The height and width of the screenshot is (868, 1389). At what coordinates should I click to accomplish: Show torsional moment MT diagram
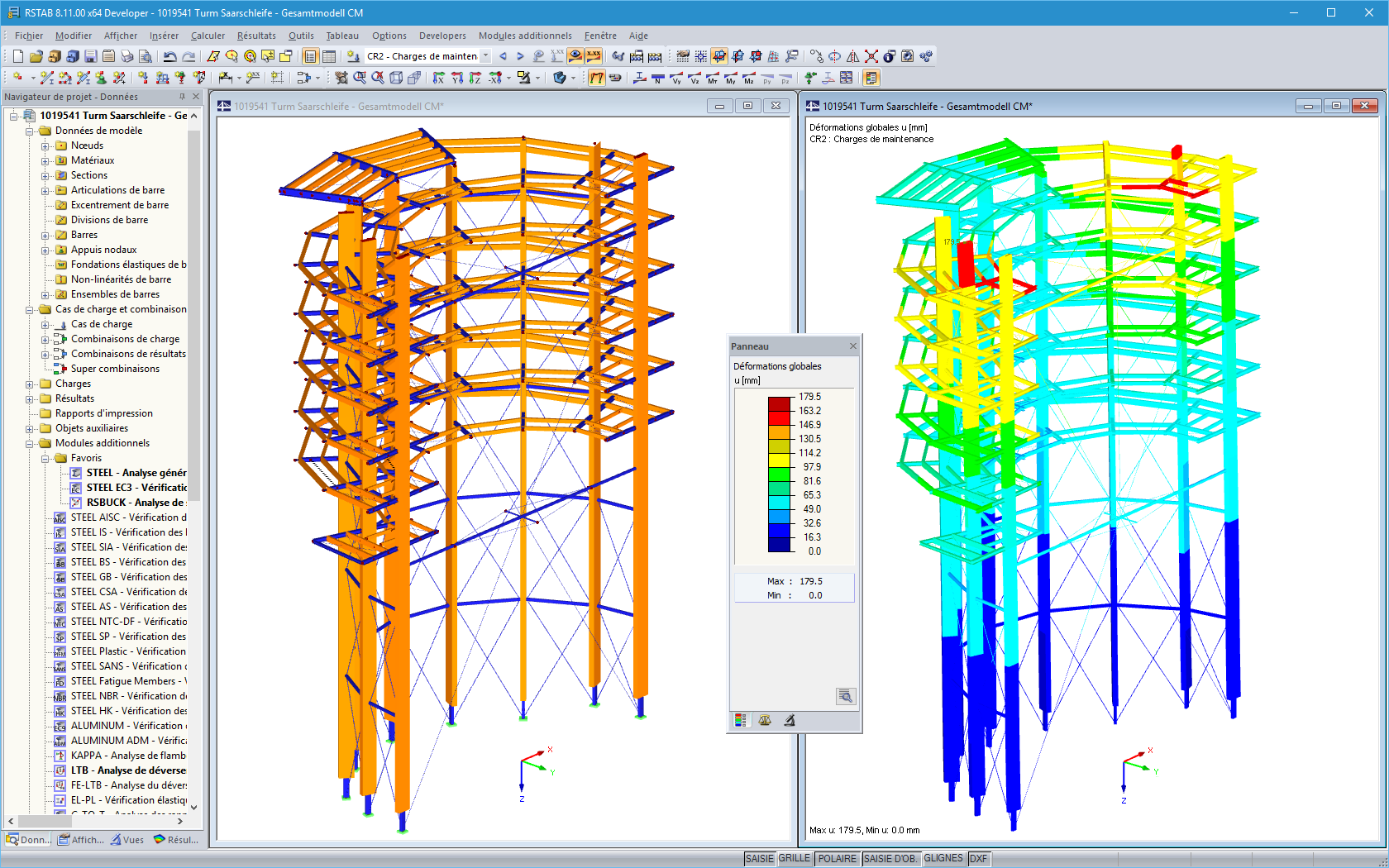tap(713, 78)
